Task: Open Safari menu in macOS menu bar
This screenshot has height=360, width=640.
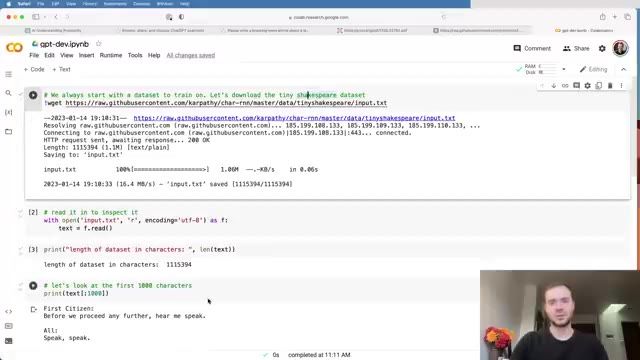Action: pos(24,4)
